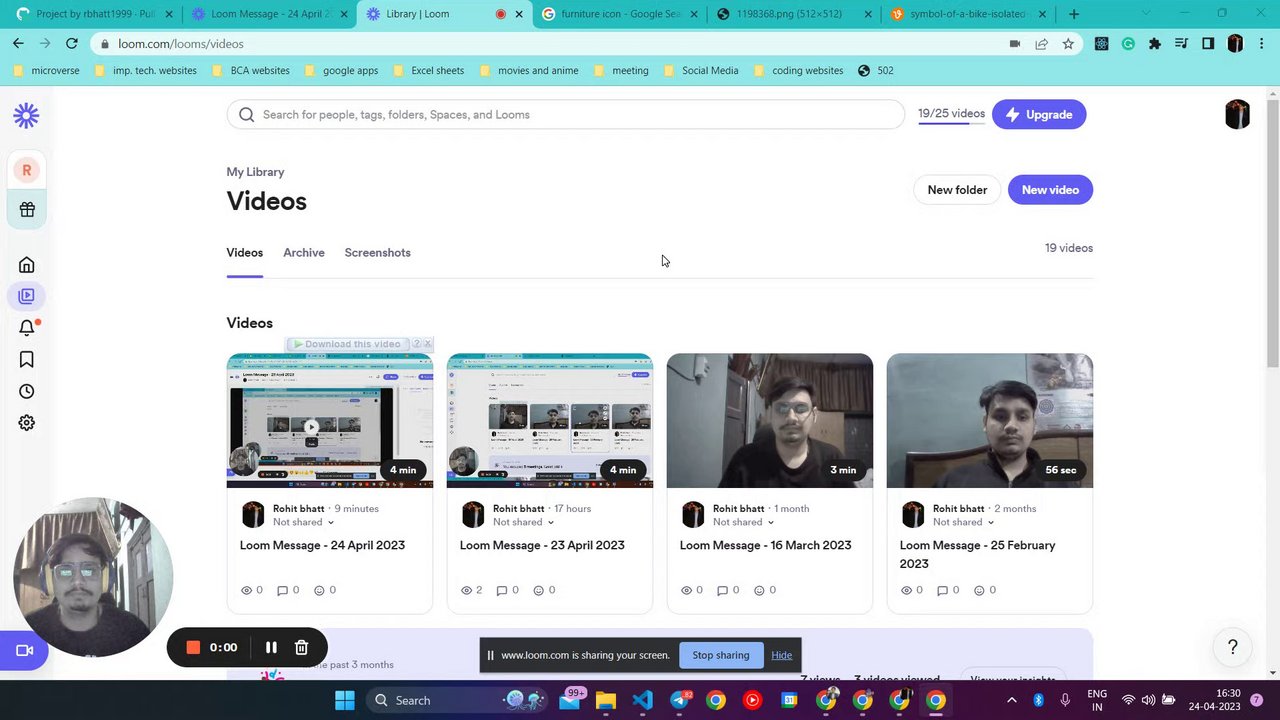Open the clock History sidebar icon
This screenshot has width=1280, height=720.
pos(27,391)
